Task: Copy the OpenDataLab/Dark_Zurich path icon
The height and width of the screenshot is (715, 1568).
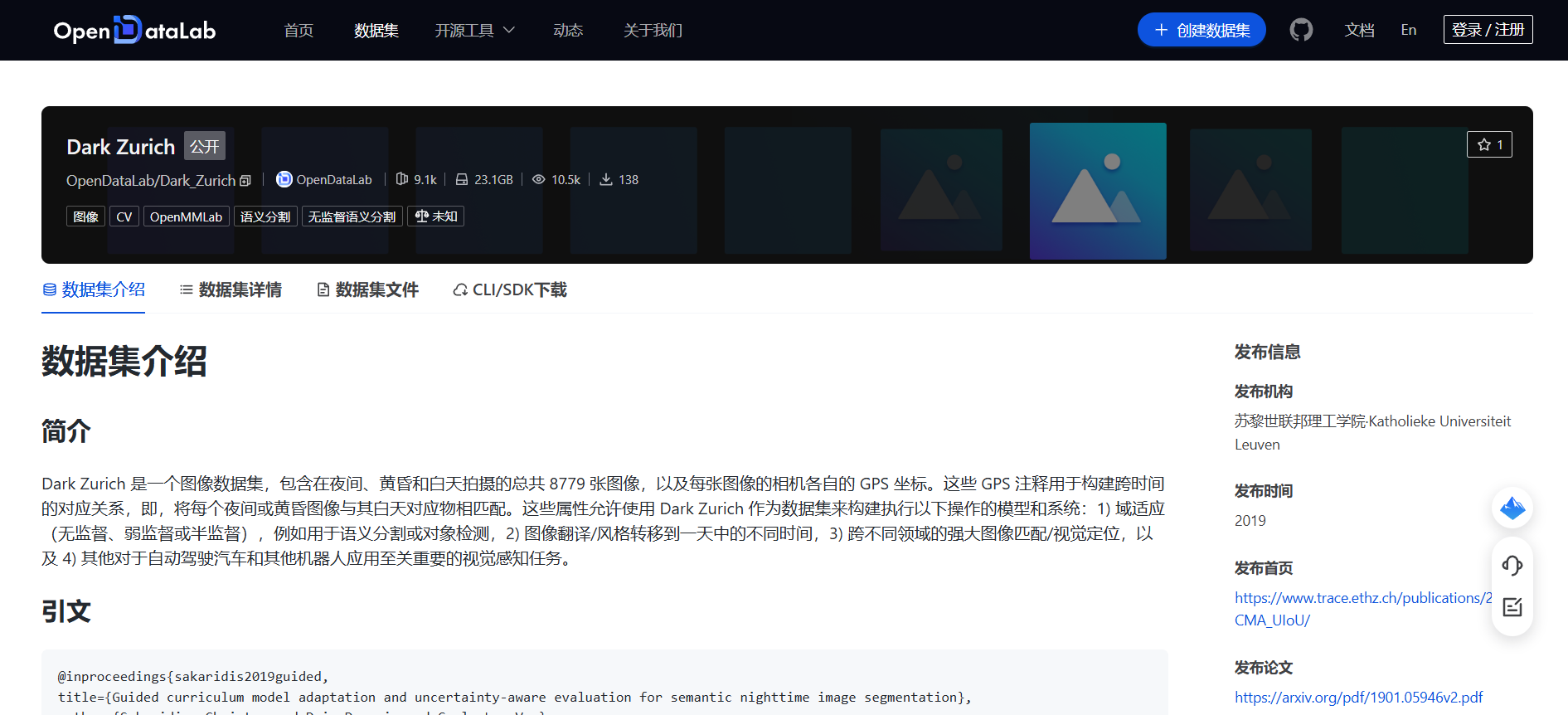Action: 245,180
